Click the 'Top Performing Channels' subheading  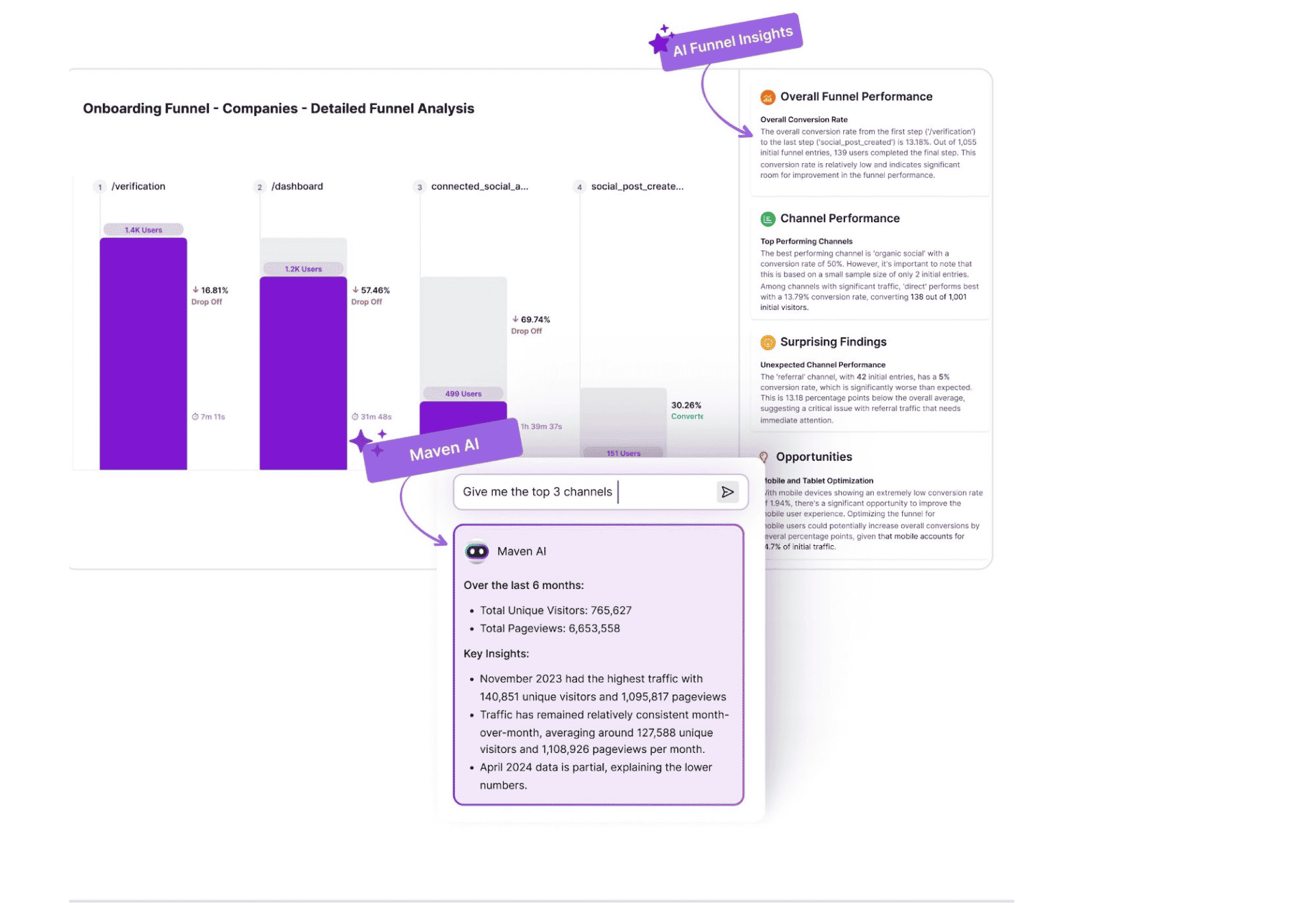coord(806,241)
